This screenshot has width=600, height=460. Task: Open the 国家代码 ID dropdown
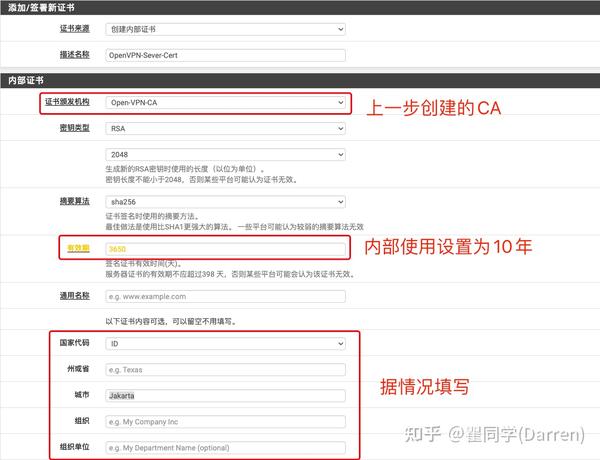click(x=225, y=344)
